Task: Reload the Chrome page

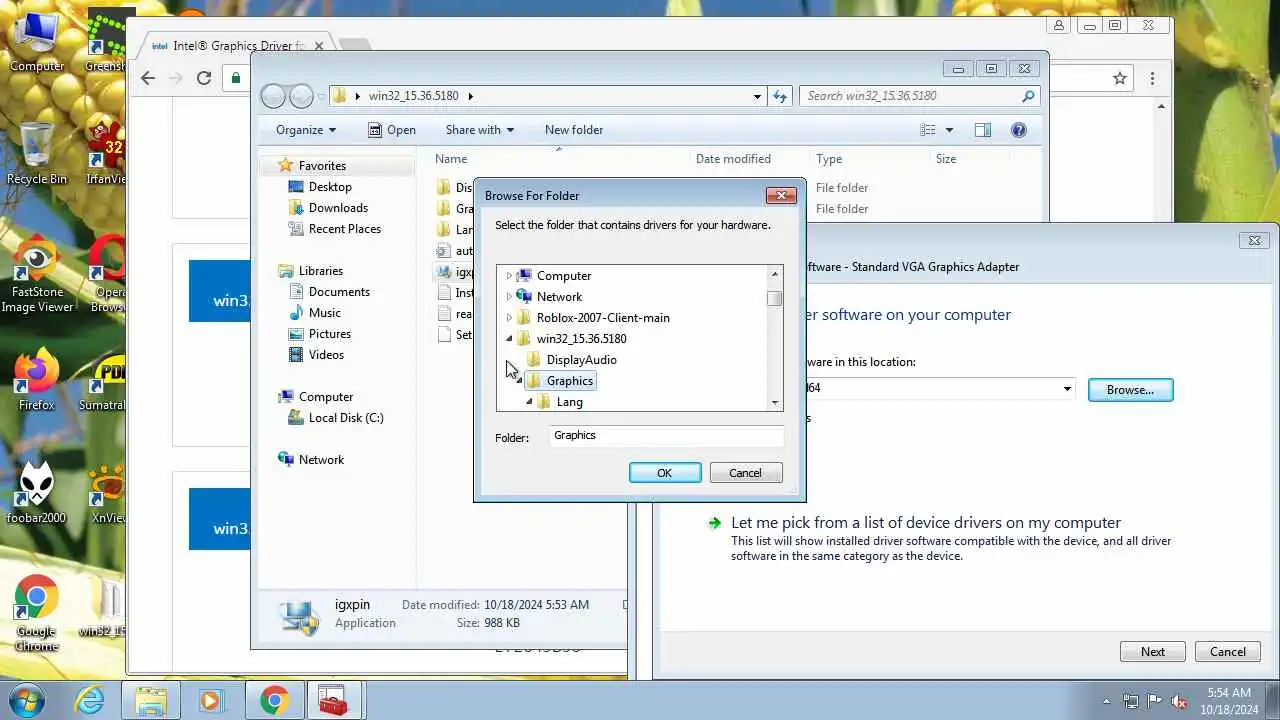Action: [x=204, y=78]
